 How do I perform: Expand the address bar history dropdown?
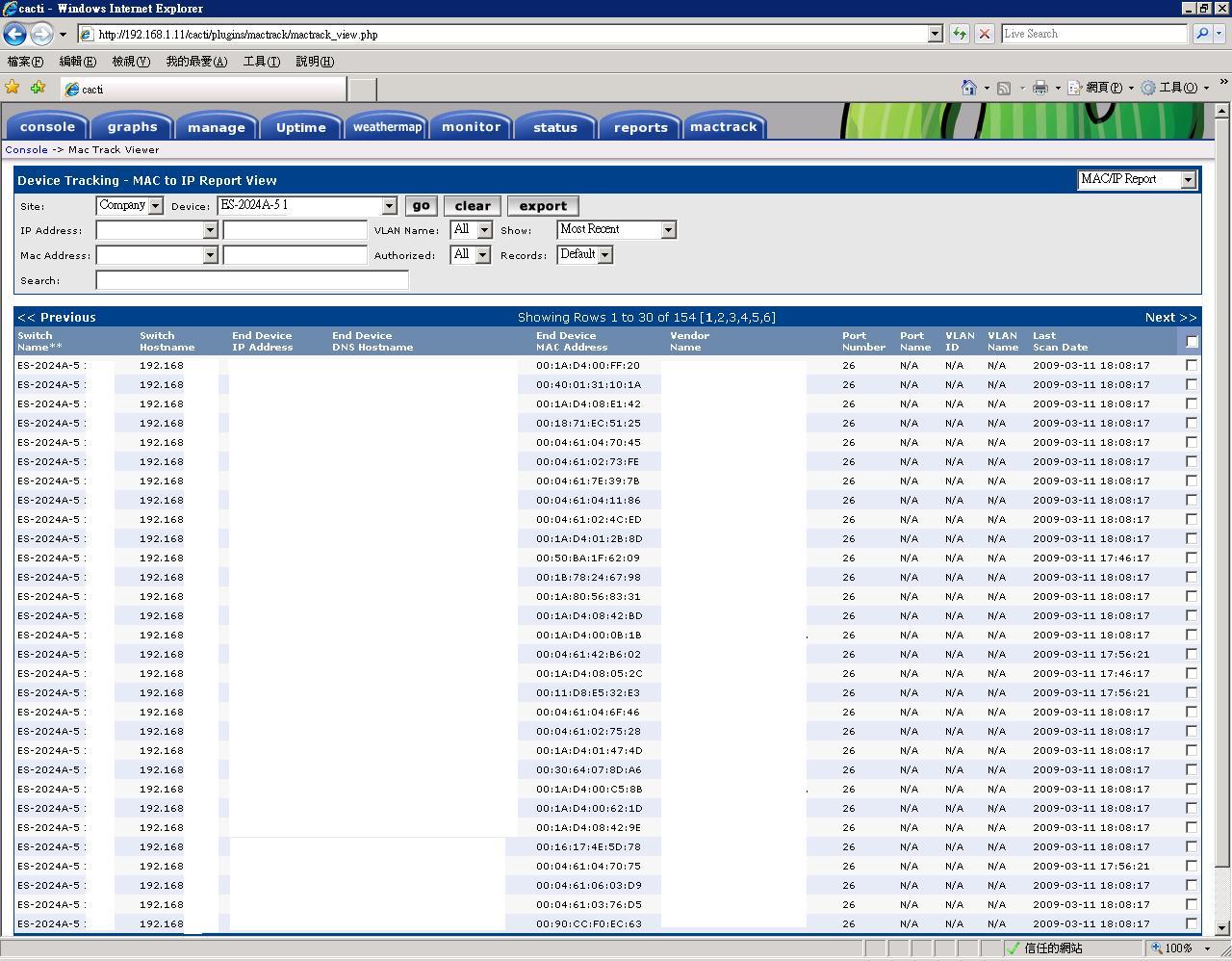[934, 34]
